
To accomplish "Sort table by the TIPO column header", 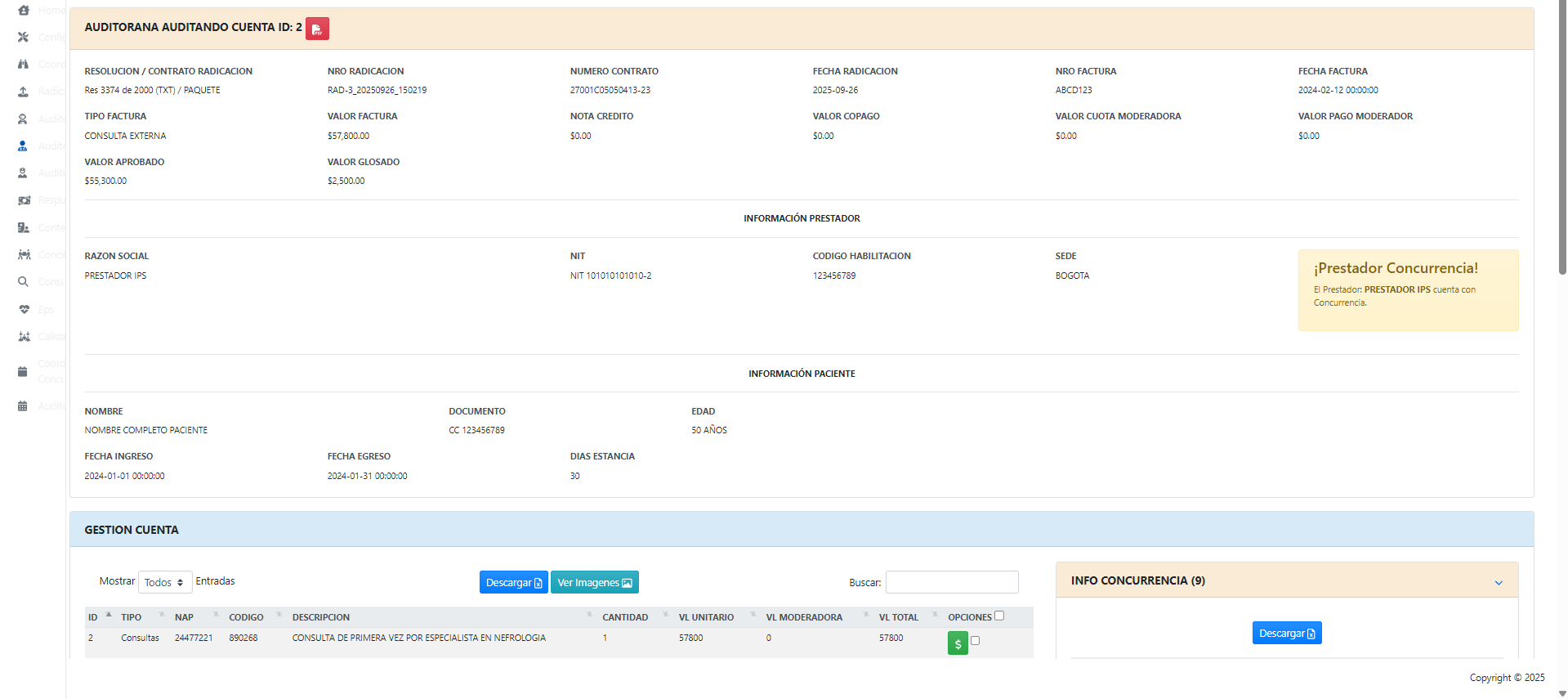I will coord(132,617).
